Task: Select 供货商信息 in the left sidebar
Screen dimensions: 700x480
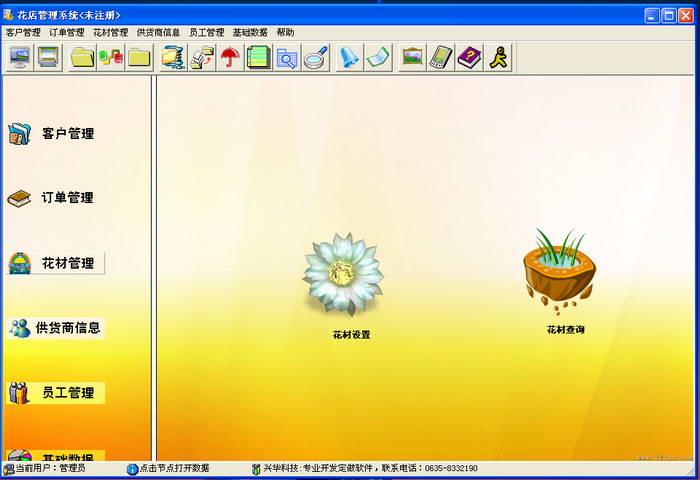Action: click(68, 328)
